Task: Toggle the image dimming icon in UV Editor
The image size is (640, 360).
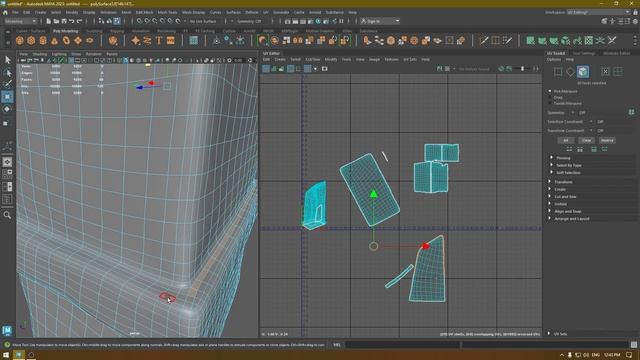Action: (509, 69)
